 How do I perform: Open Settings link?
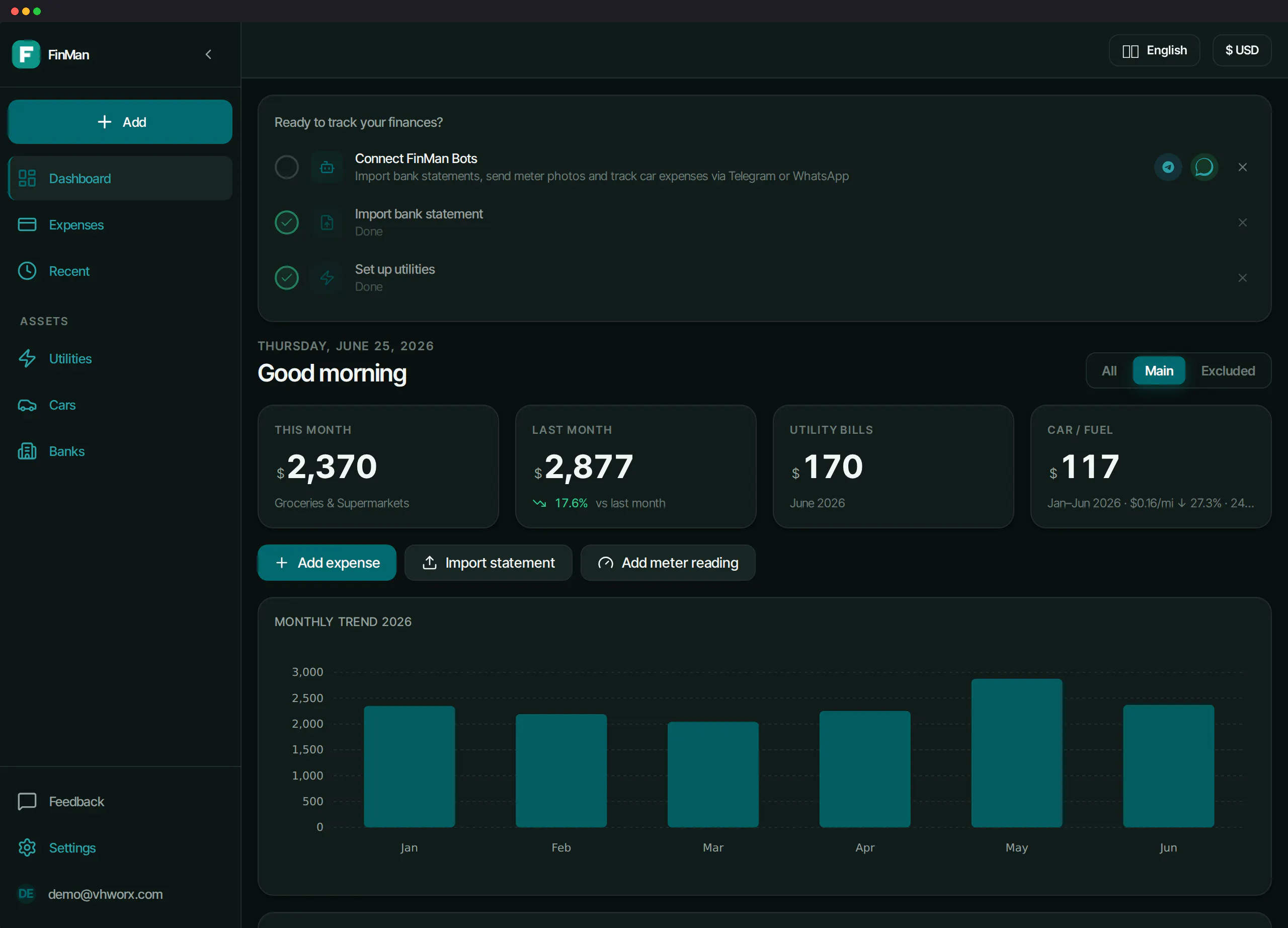(120, 848)
